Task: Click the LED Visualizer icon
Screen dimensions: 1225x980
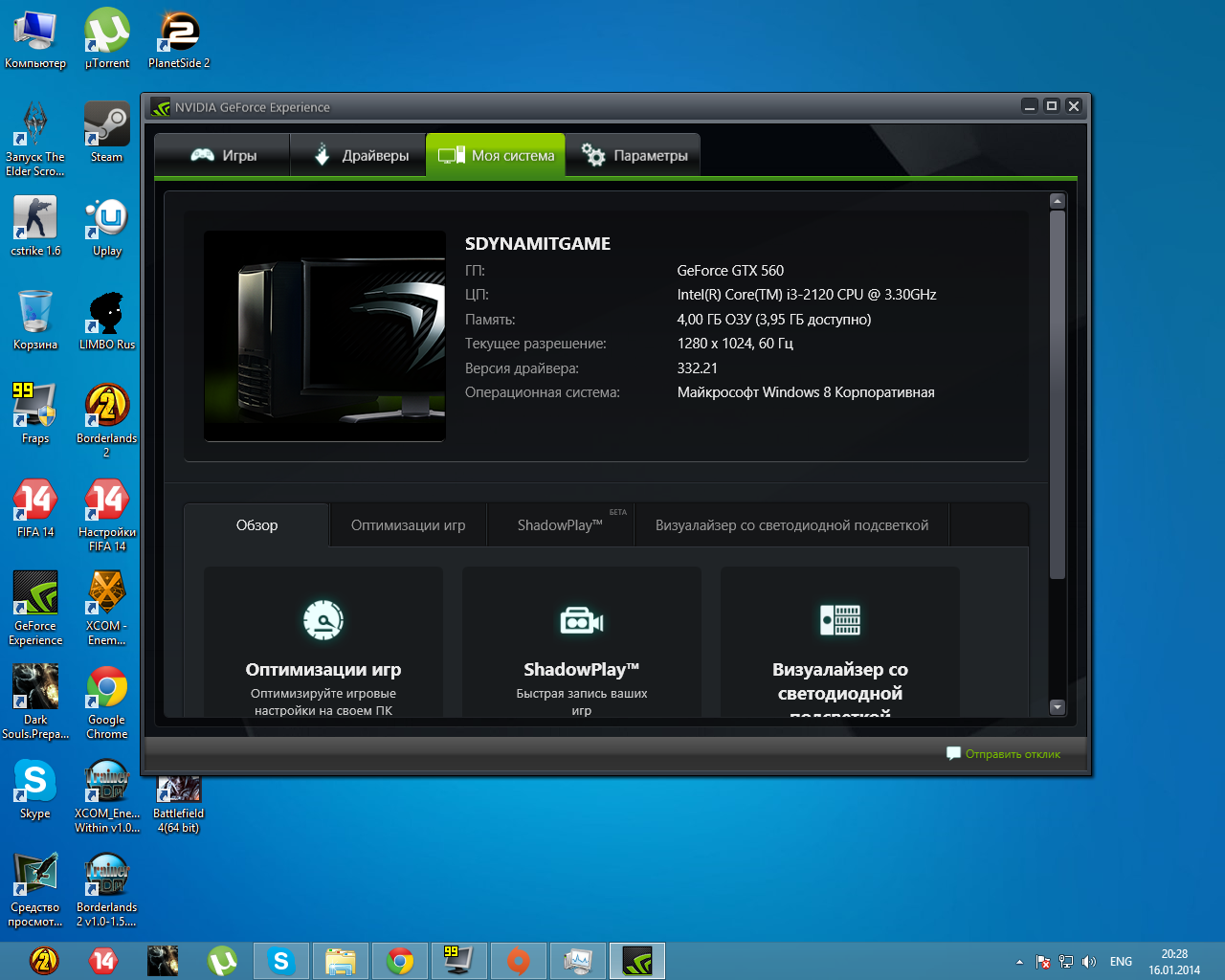Action: [x=840, y=620]
